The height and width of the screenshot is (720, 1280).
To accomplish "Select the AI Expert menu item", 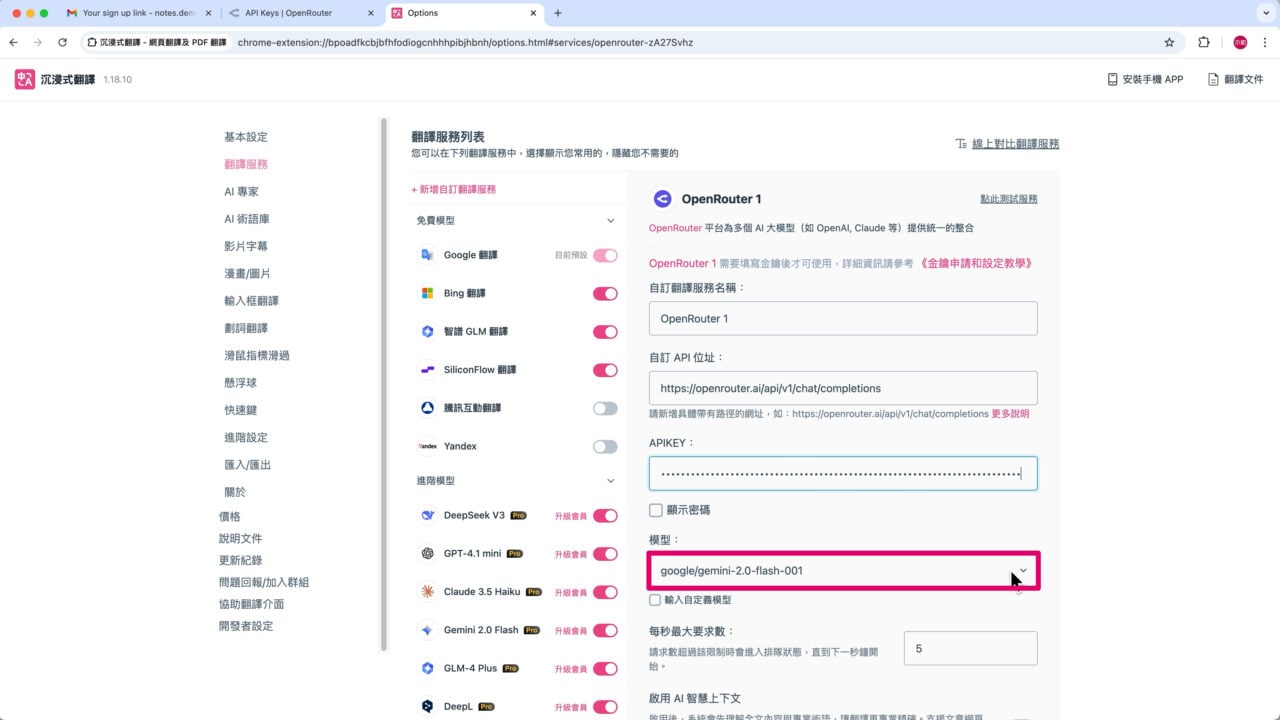I will point(241,192).
